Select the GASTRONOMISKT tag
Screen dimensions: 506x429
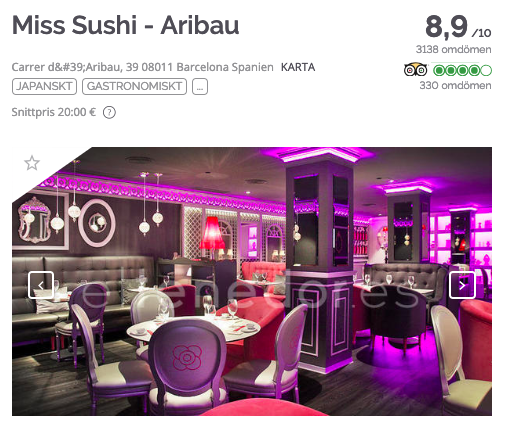pos(134,87)
